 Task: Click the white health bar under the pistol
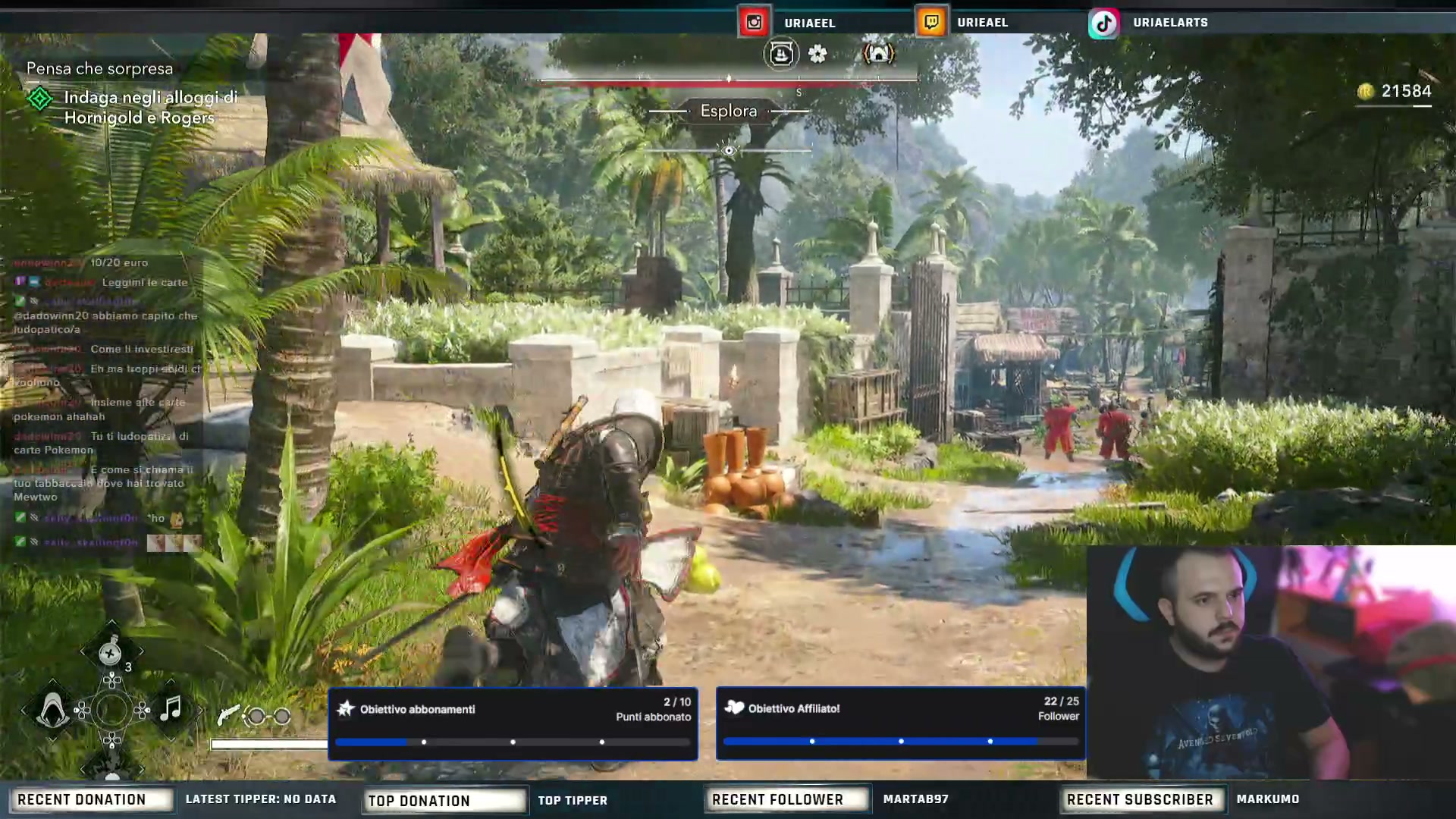[x=269, y=745]
